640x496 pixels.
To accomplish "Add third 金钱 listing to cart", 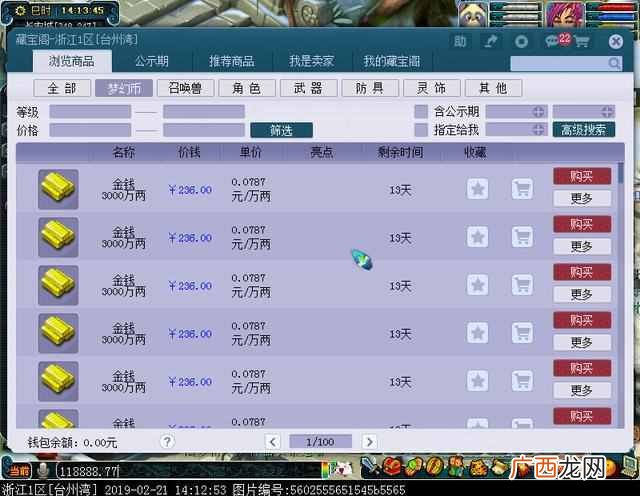I will (x=522, y=285).
